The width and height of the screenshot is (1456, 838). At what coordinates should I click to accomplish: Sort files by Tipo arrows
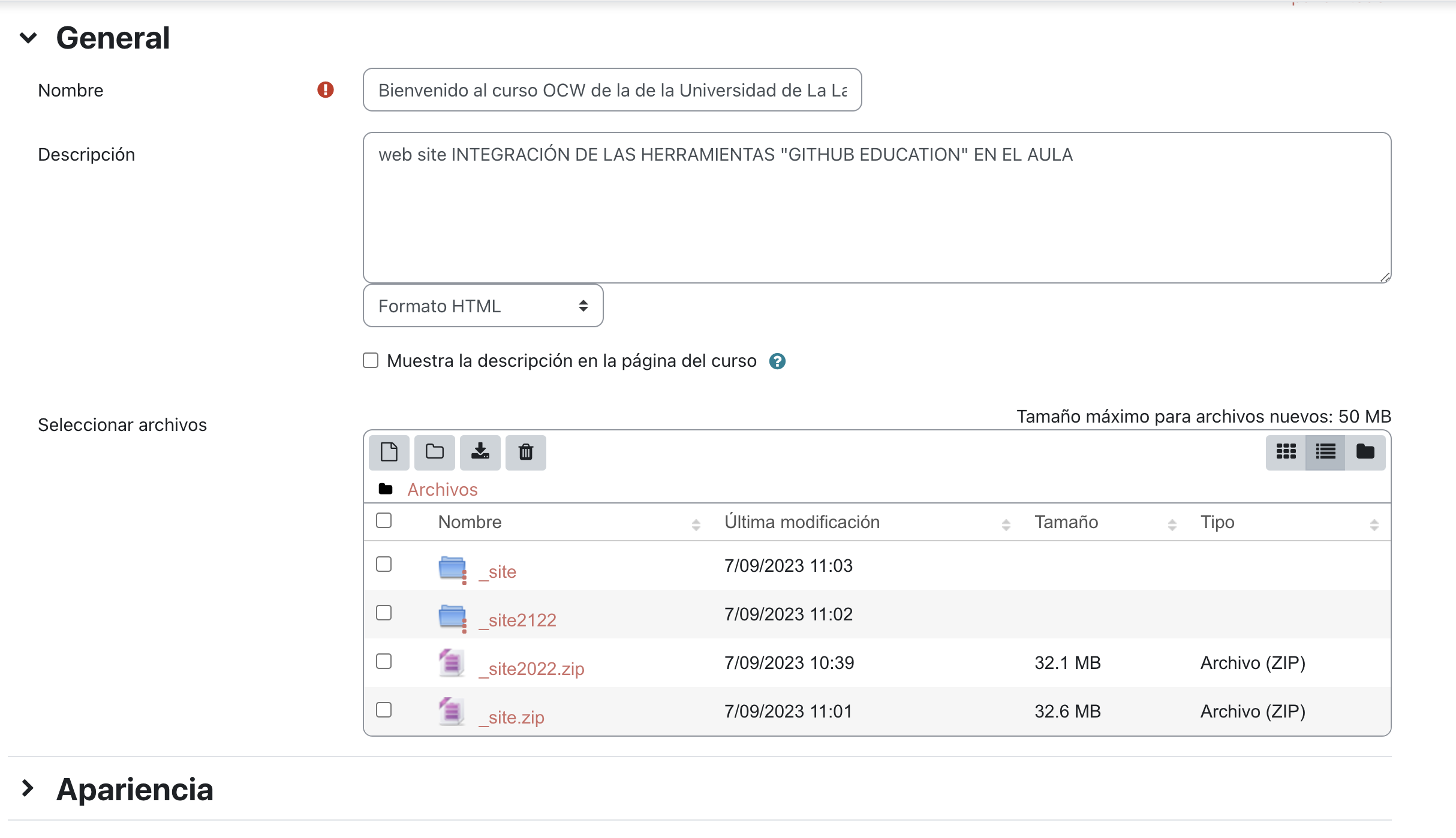[x=1374, y=525]
